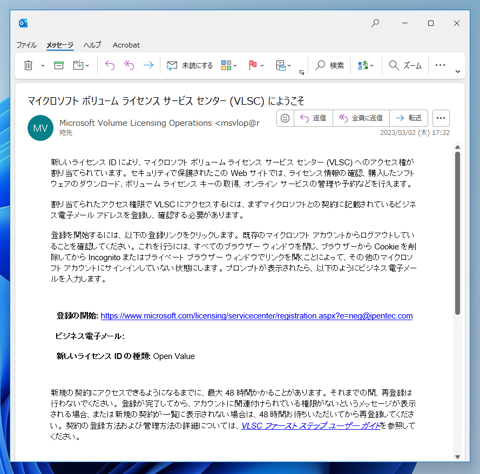Image resolution: width=480 pixels, height=474 pixels.
Task: Expand the Move dropdown arrow
Action: pos(87,66)
